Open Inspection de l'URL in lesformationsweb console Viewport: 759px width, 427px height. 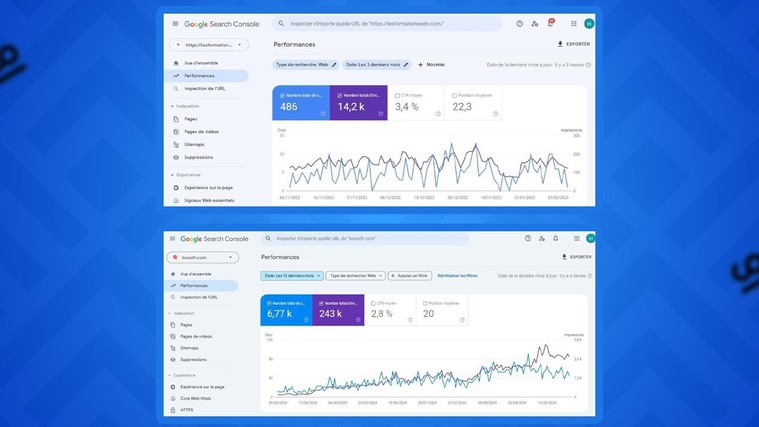pos(207,89)
